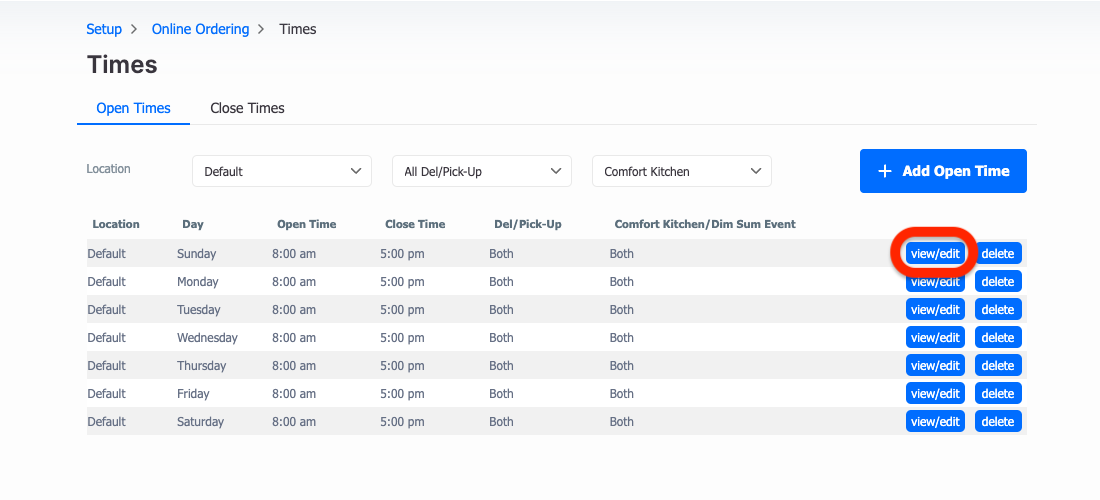Click view/edit for Sunday

pyautogui.click(x=935, y=253)
